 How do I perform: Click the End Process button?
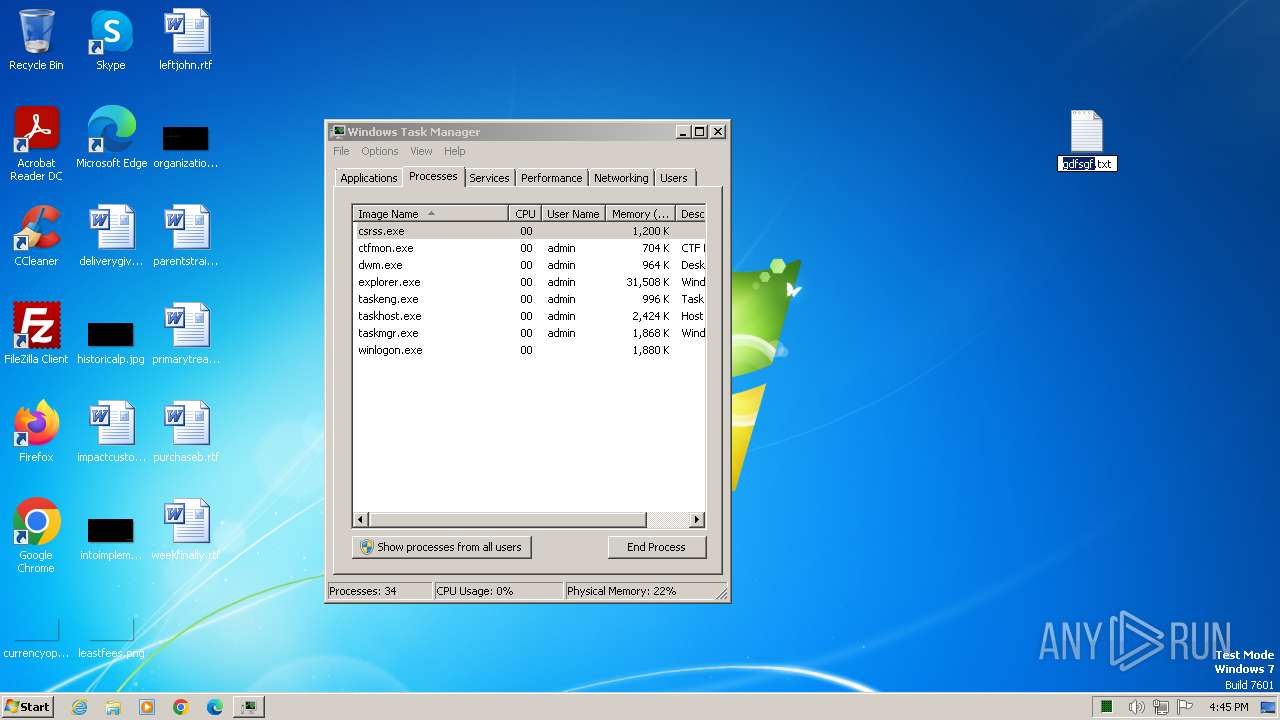pos(656,547)
